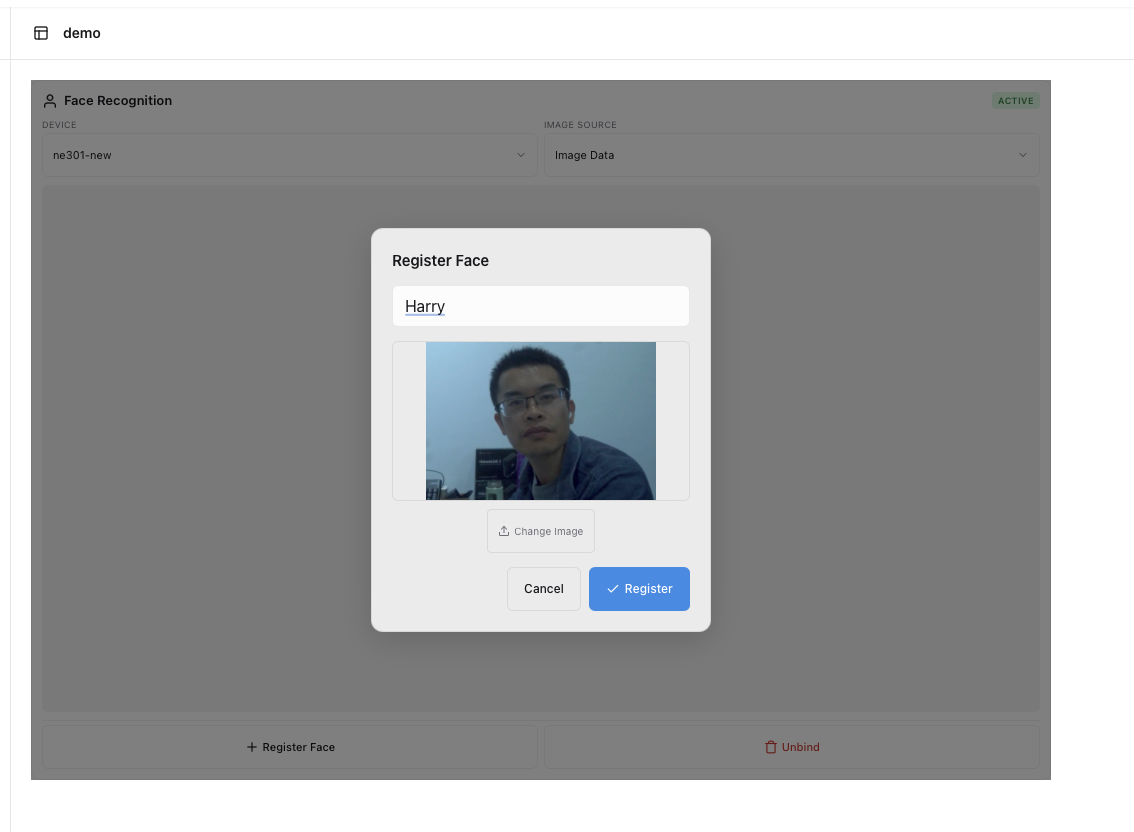This screenshot has width=1134, height=832.
Task: Choose the Change Image text label
Action: click(548, 532)
